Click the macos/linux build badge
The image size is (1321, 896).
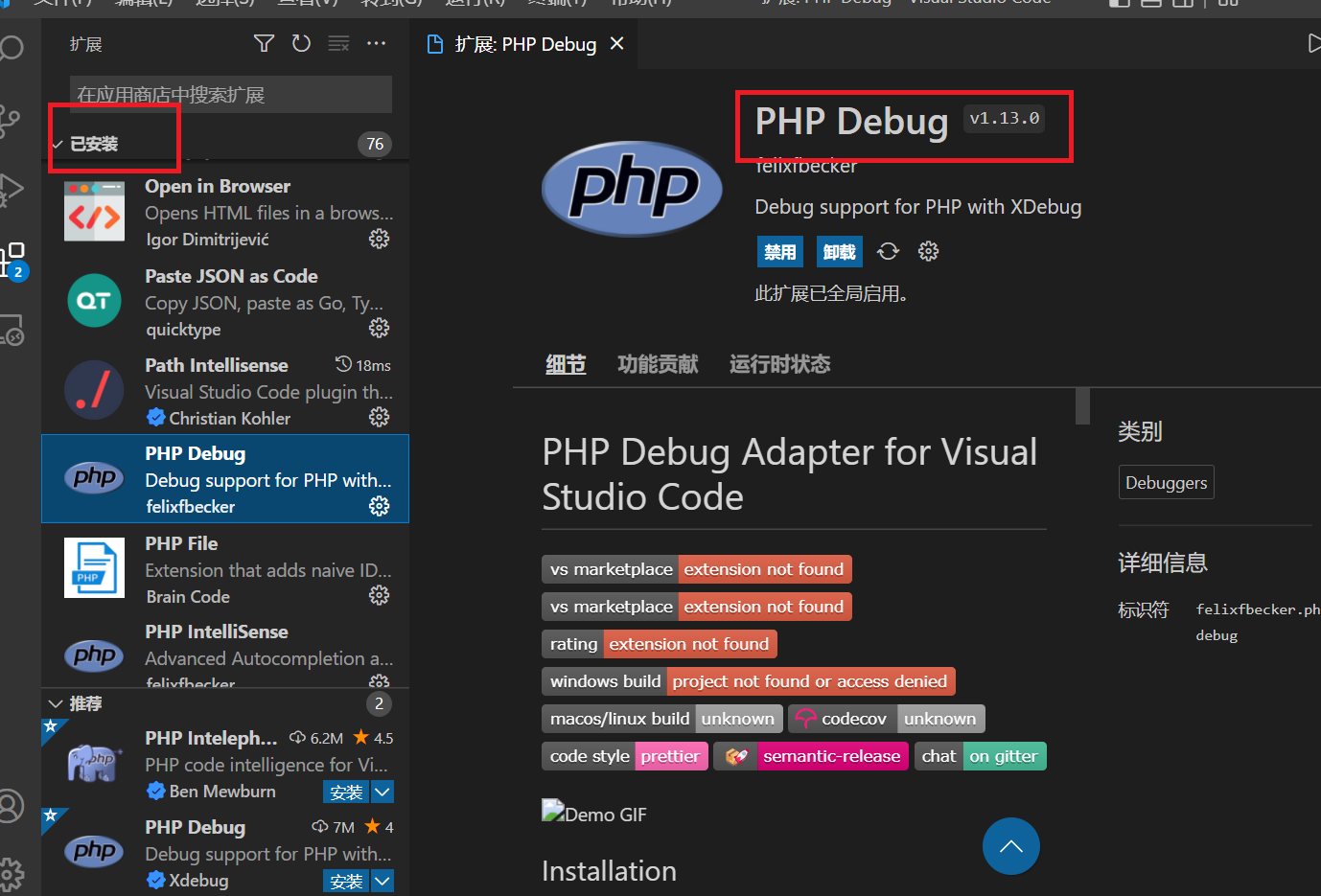(662, 719)
